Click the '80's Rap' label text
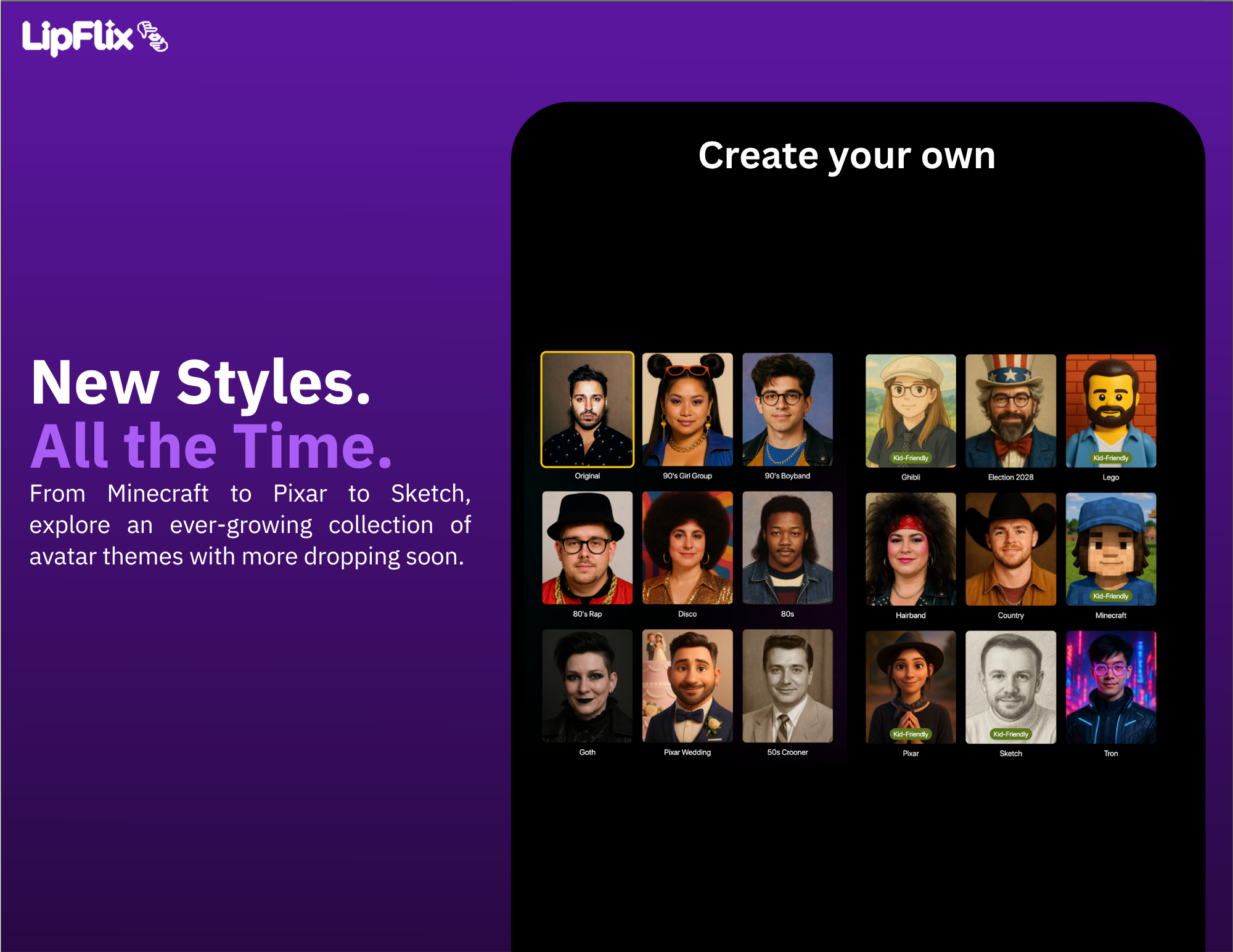The width and height of the screenshot is (1233, 952). [x=587, y=614]
